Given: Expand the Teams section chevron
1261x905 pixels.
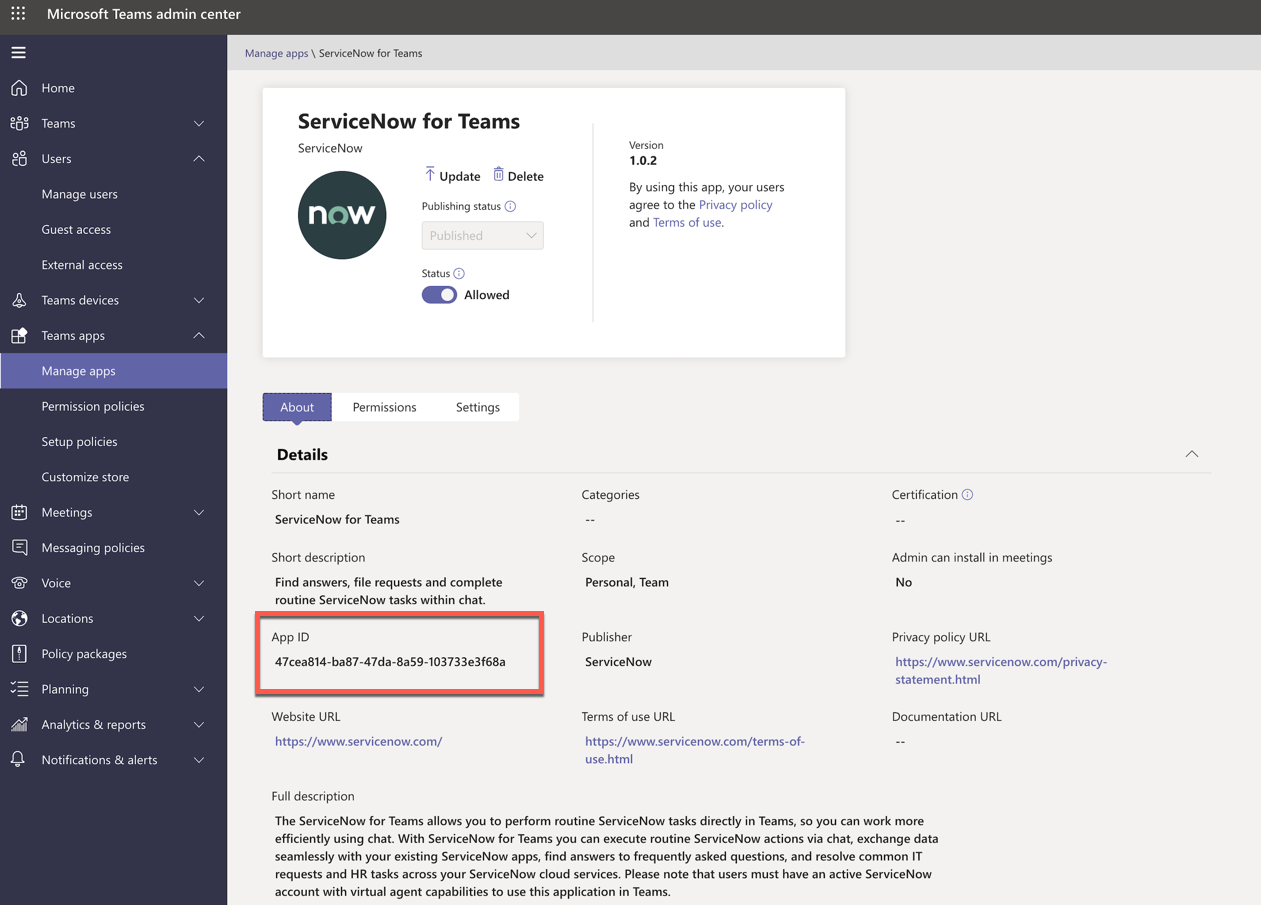Looking at the screenshot, I should (x=199, y=123).
